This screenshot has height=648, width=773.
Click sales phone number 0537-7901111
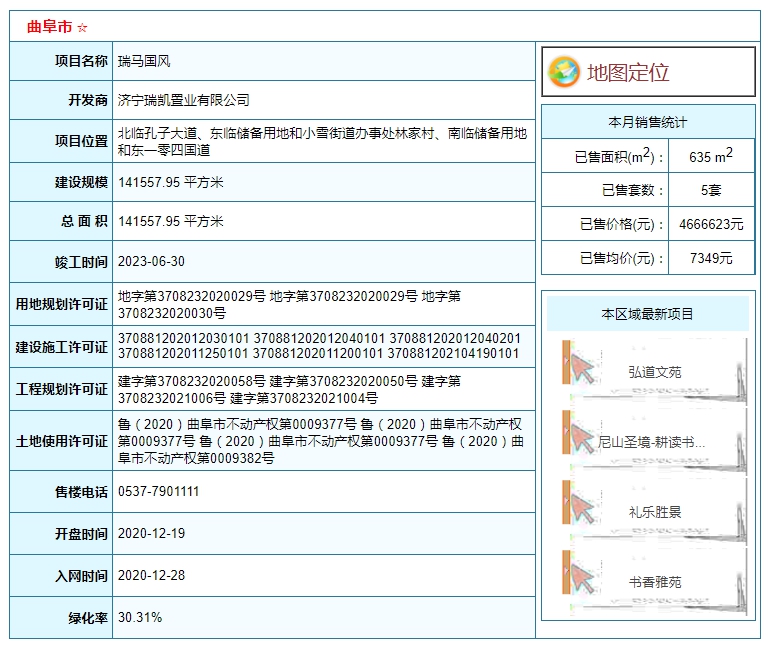tap(158, 491)
